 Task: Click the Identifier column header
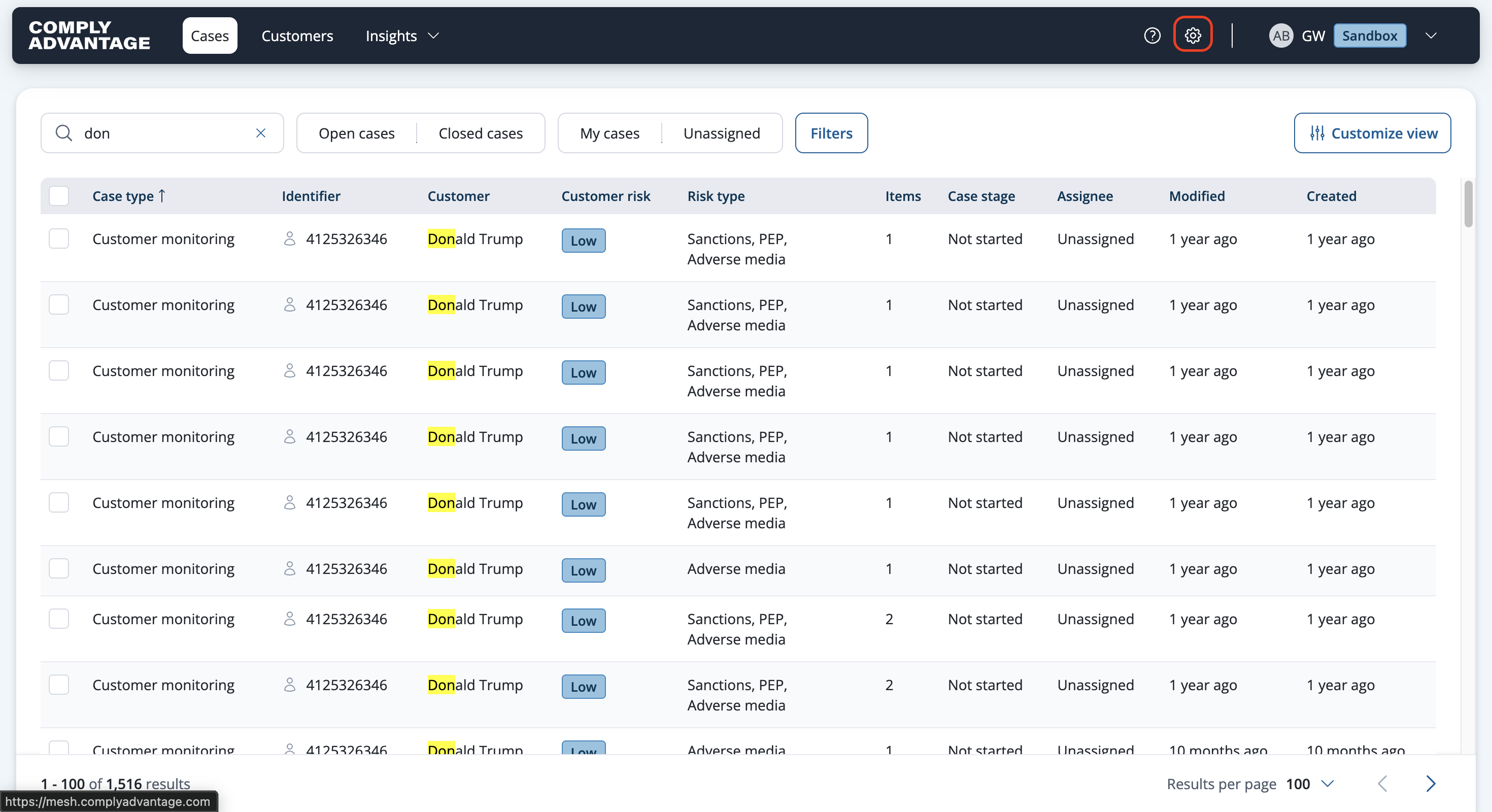coord(311,196)
